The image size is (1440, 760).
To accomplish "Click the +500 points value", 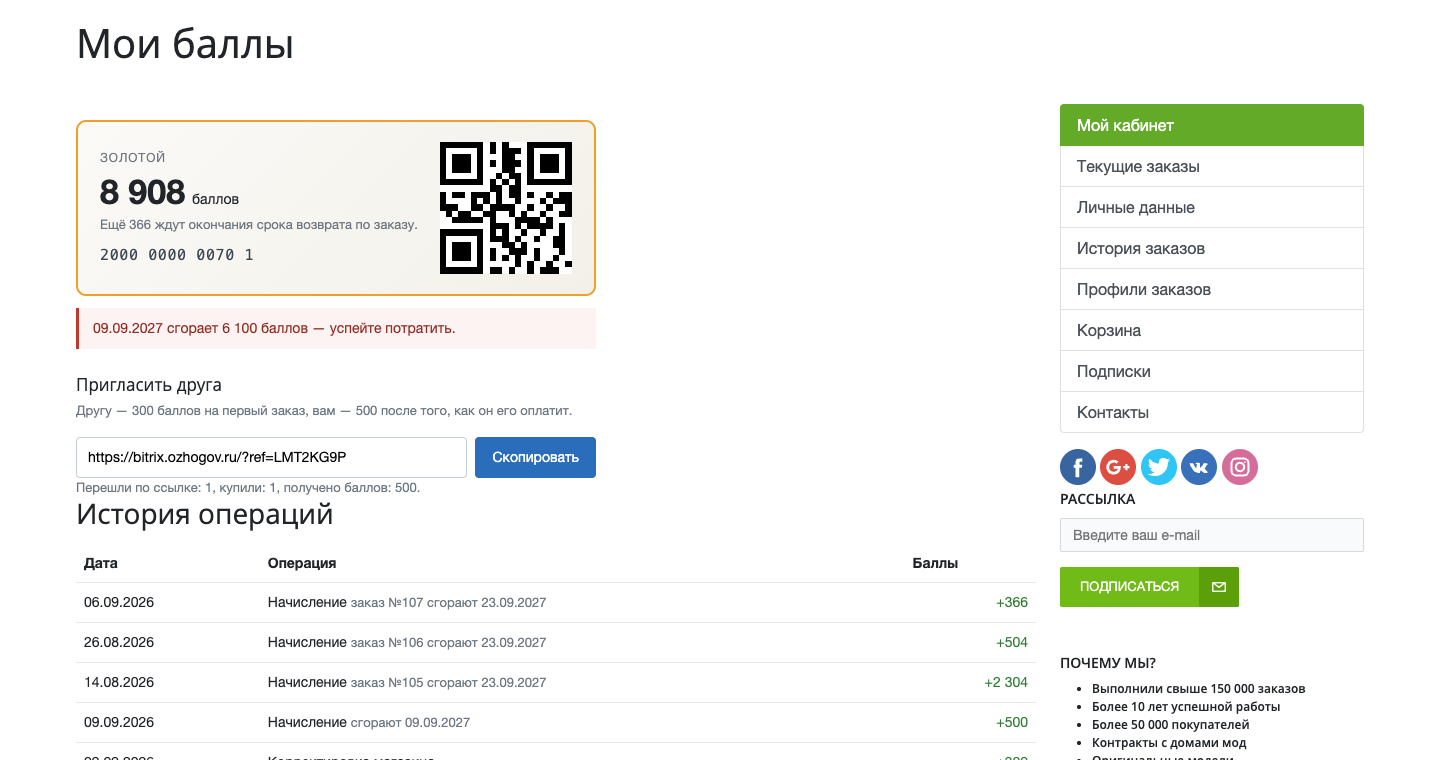I will click(1012, 722).
